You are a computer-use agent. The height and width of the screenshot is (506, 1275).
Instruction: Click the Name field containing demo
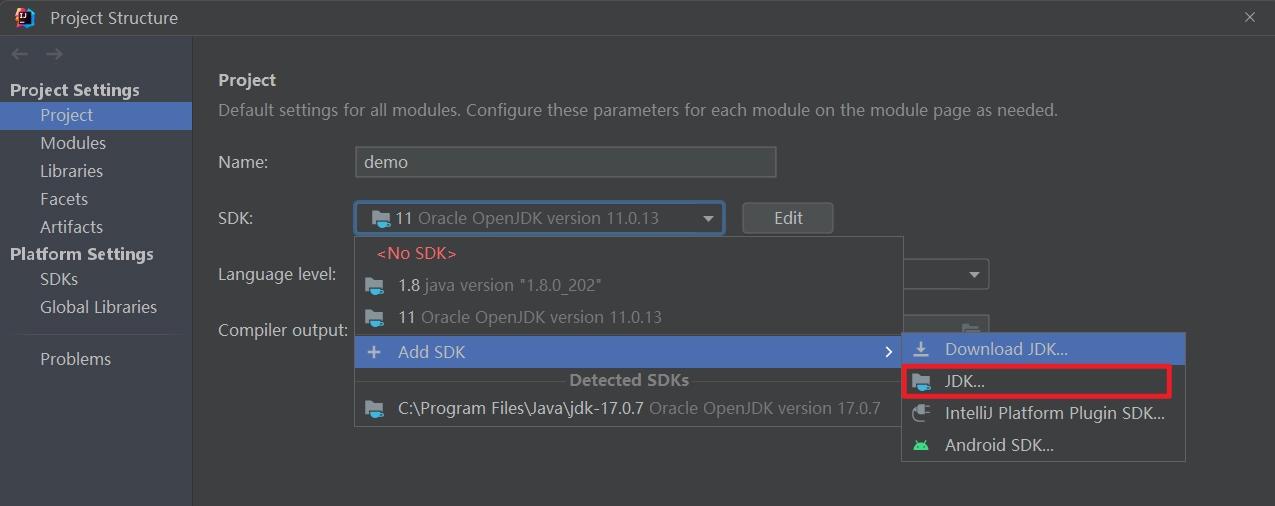[x=566, y=162]
